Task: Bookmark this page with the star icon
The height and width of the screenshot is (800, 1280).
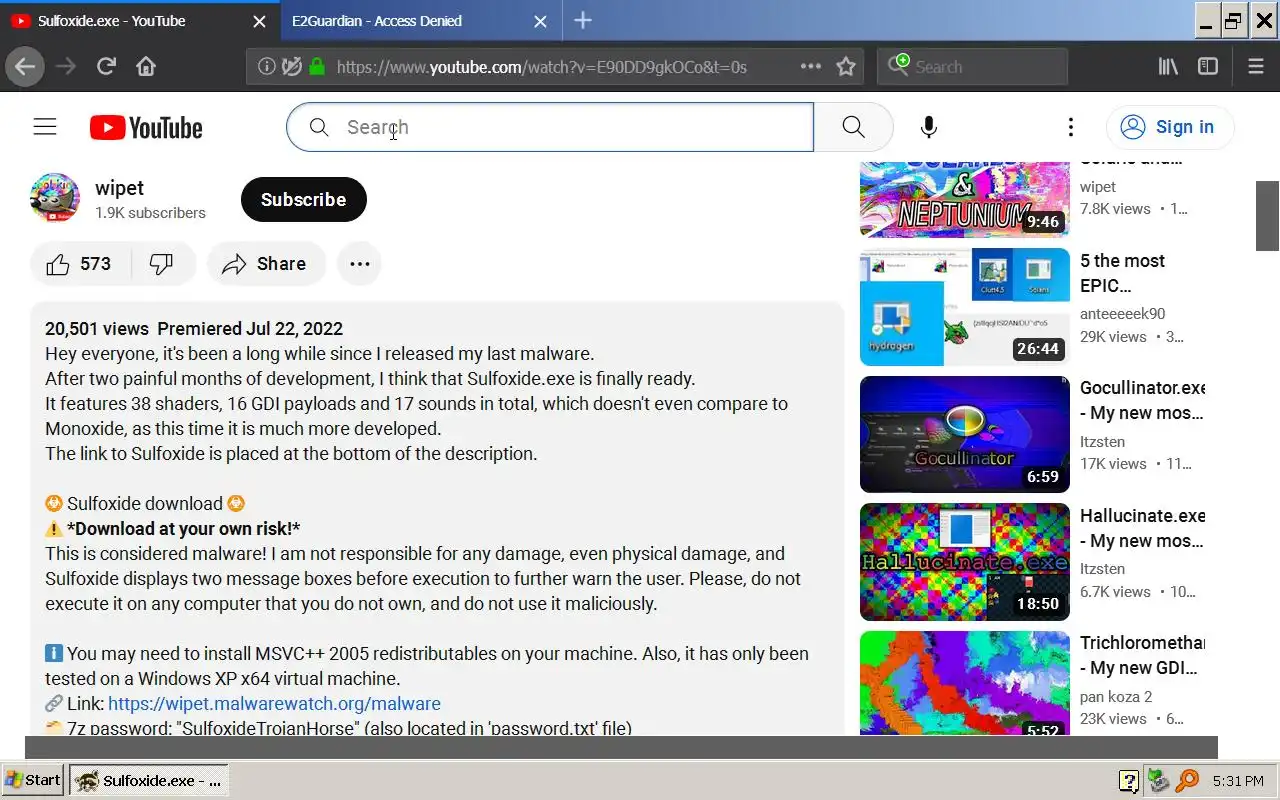Action: pyautogui.click(x=846, y=67)
